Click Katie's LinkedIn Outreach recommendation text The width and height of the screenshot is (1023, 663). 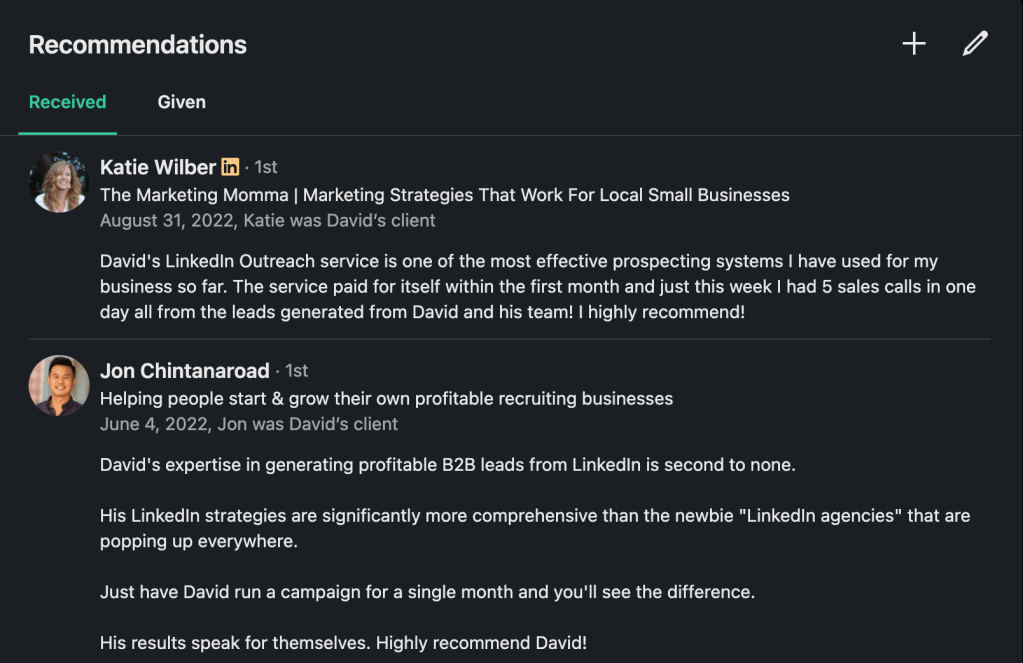click(x=537, y=287)
